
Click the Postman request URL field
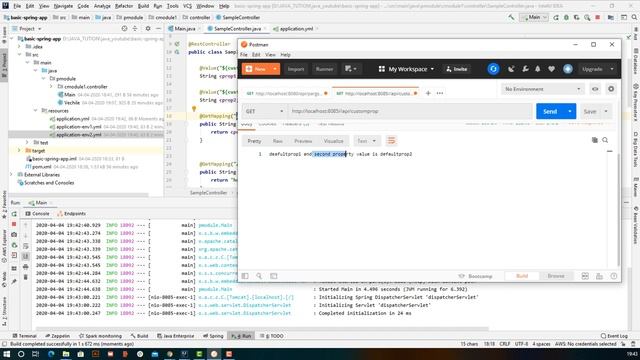(410, 111)
